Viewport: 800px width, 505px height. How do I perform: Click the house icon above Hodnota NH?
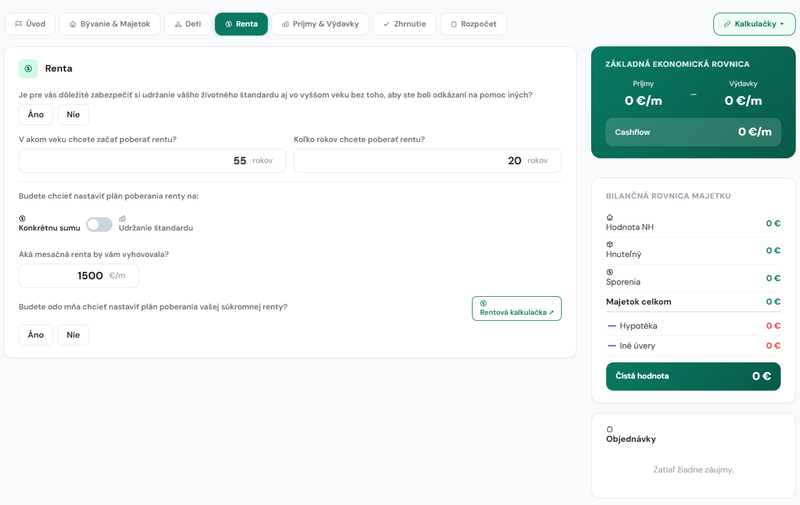coord(610,217)
